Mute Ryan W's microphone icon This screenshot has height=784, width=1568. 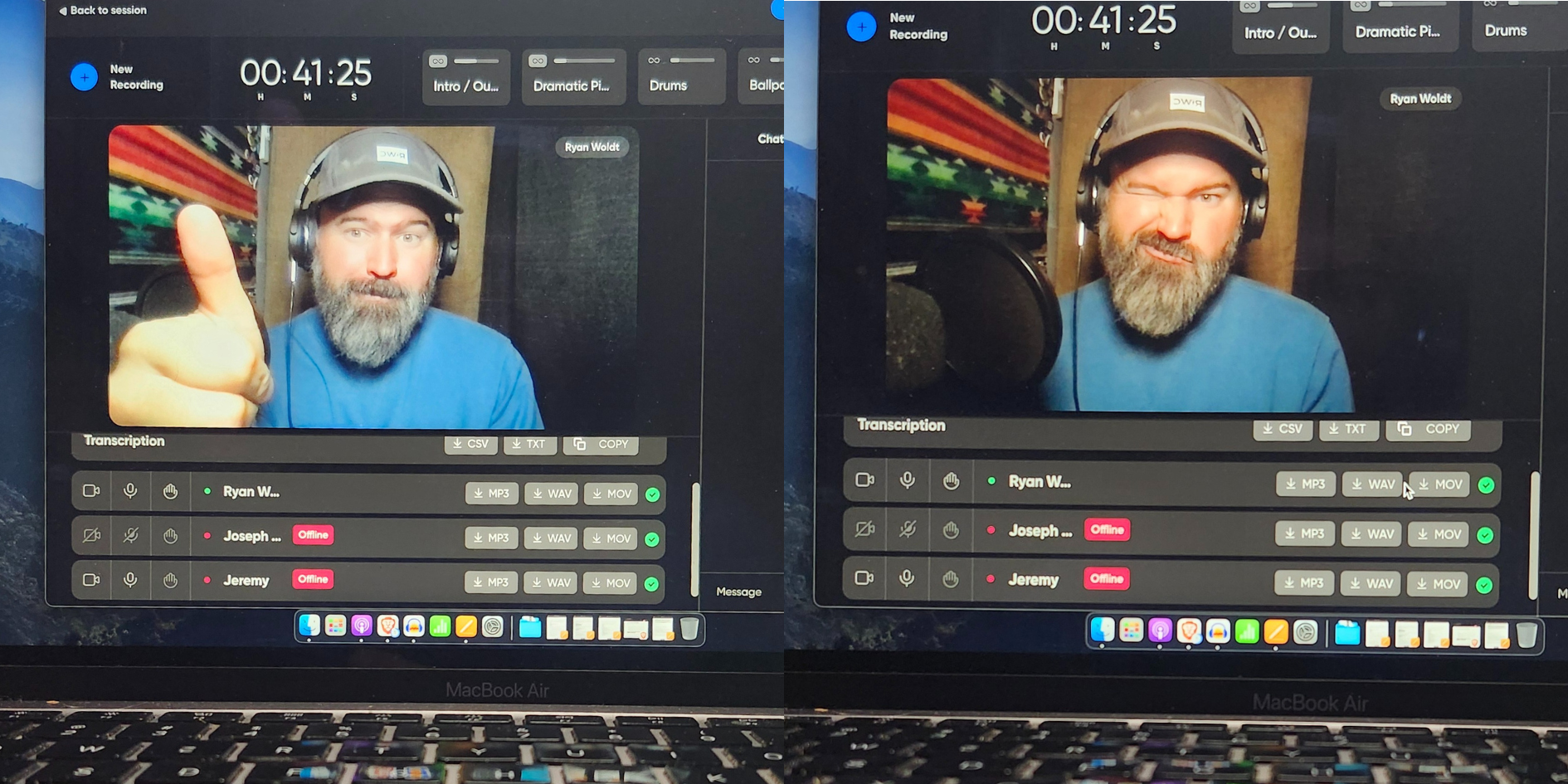(129, 490)
